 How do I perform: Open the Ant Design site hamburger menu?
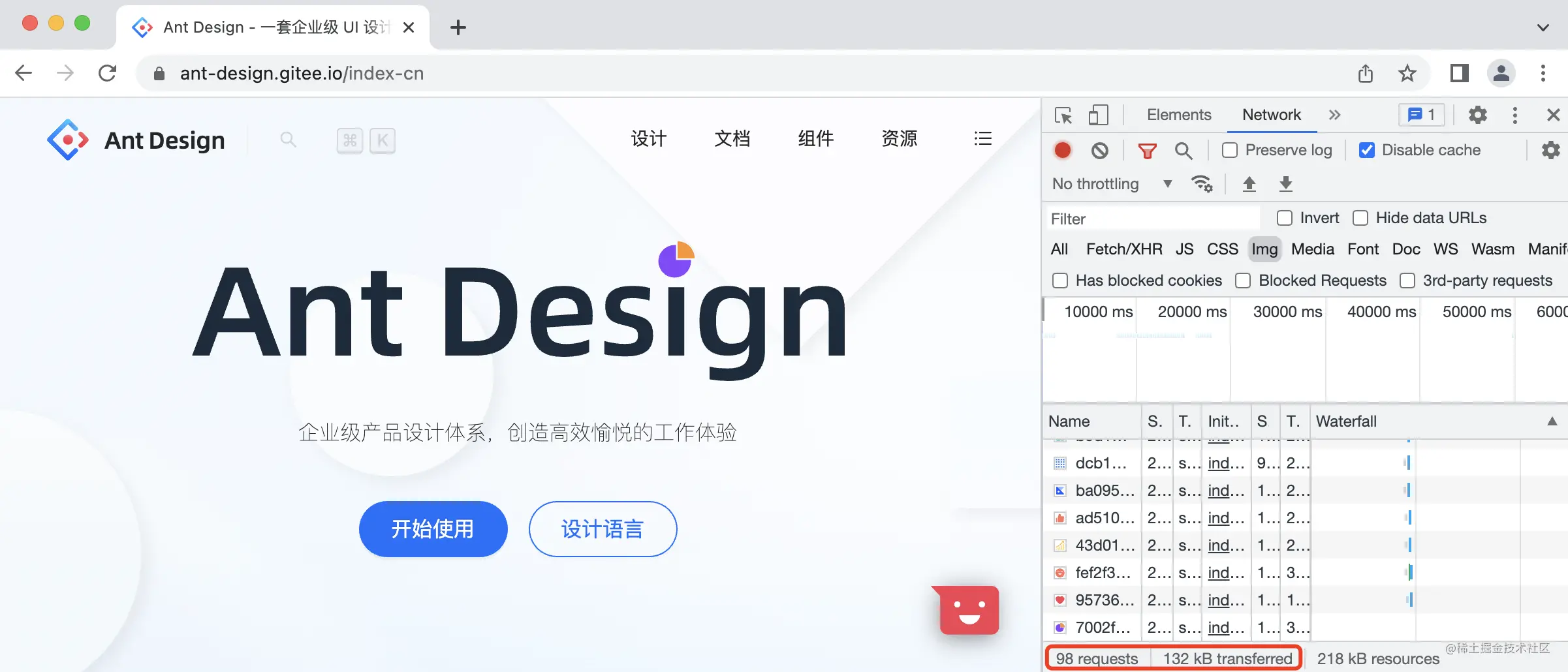coord(982,138)
